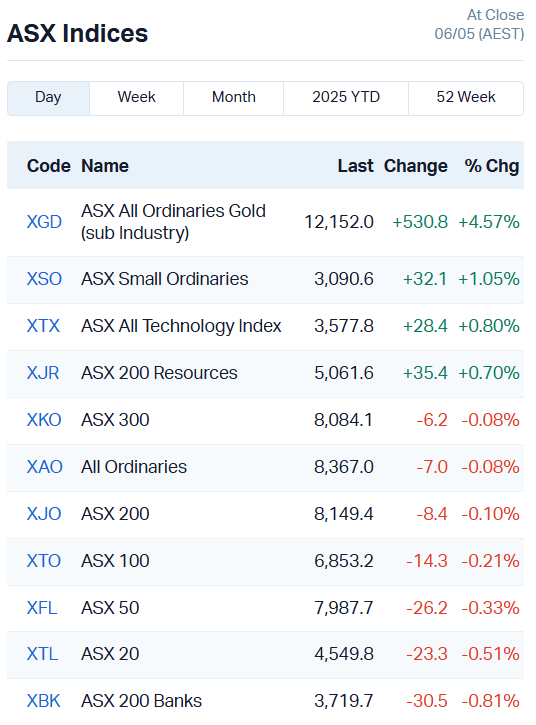Open the XTX index link
The width and height of the screenshot is (536, 725).
click(43, 326)
